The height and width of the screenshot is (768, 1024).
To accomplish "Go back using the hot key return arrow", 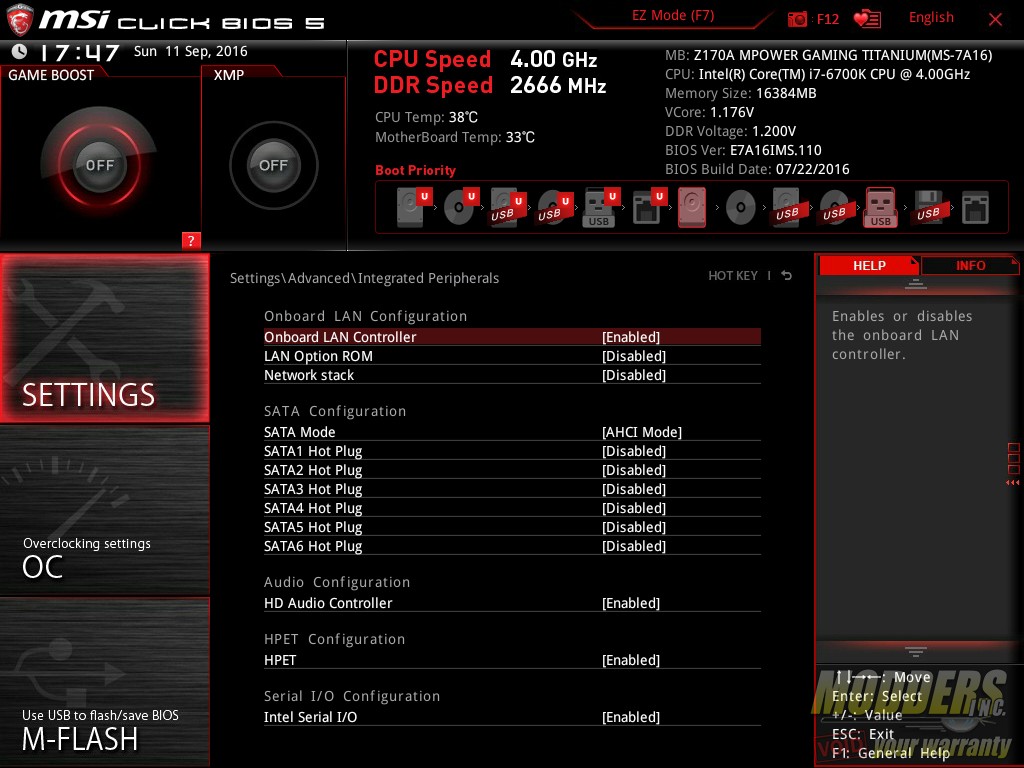I will click(786, 276).
